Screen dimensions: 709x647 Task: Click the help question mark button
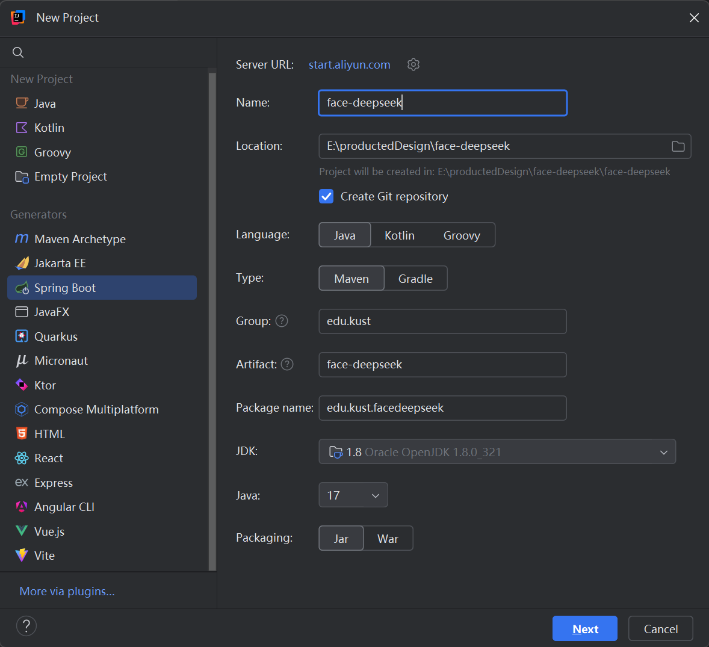pyautogui.click(x=27, y=626)
